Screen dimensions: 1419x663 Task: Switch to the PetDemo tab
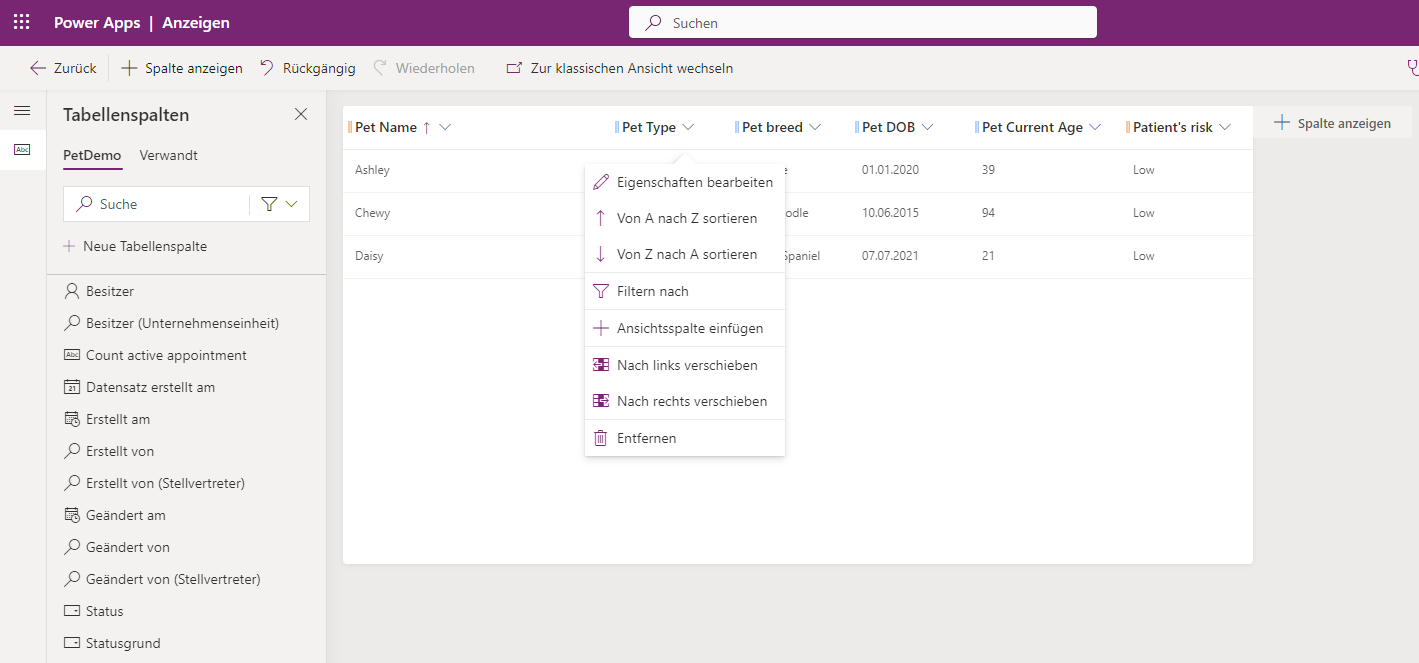click(x=92, y=155)
